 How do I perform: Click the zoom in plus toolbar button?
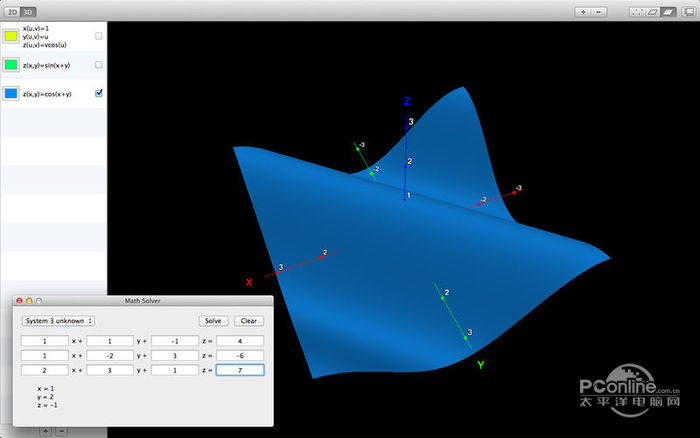[x=583, y=12]
